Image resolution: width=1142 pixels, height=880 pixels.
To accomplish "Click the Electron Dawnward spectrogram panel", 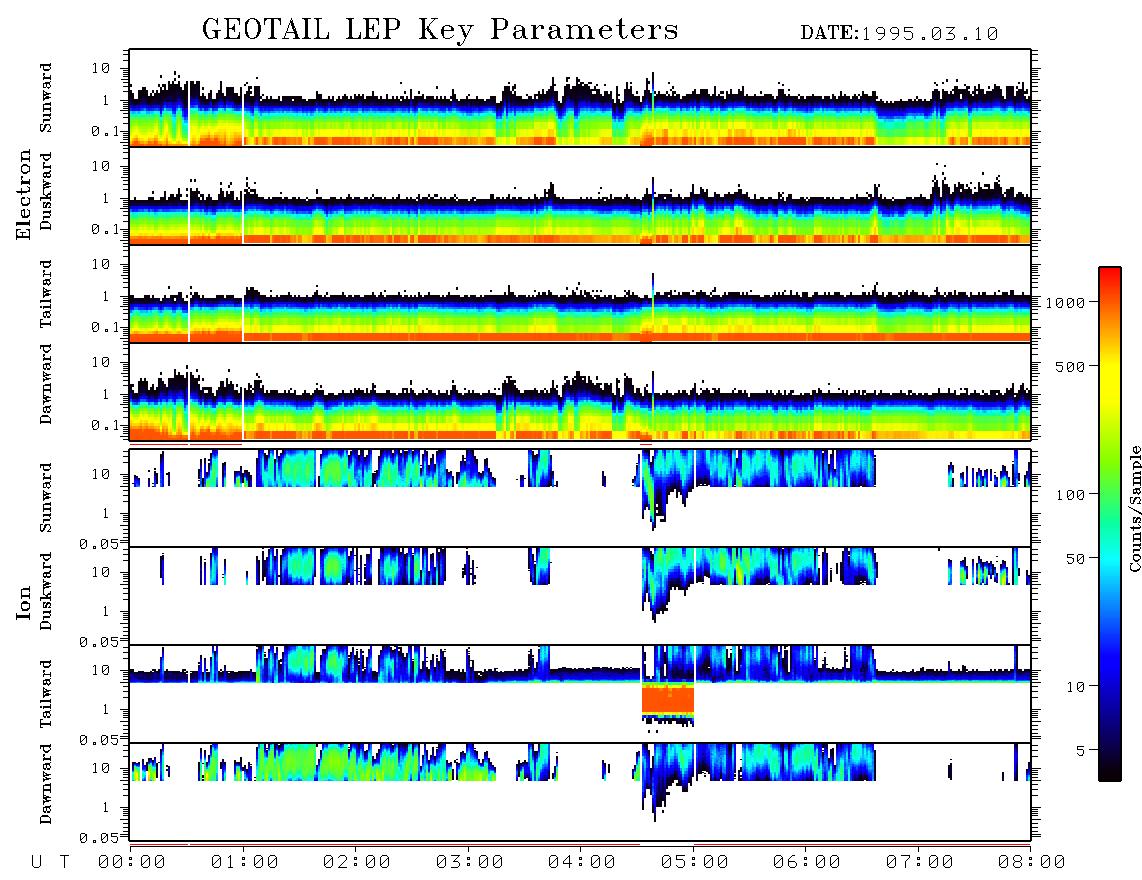I will [x=580, y=391].
